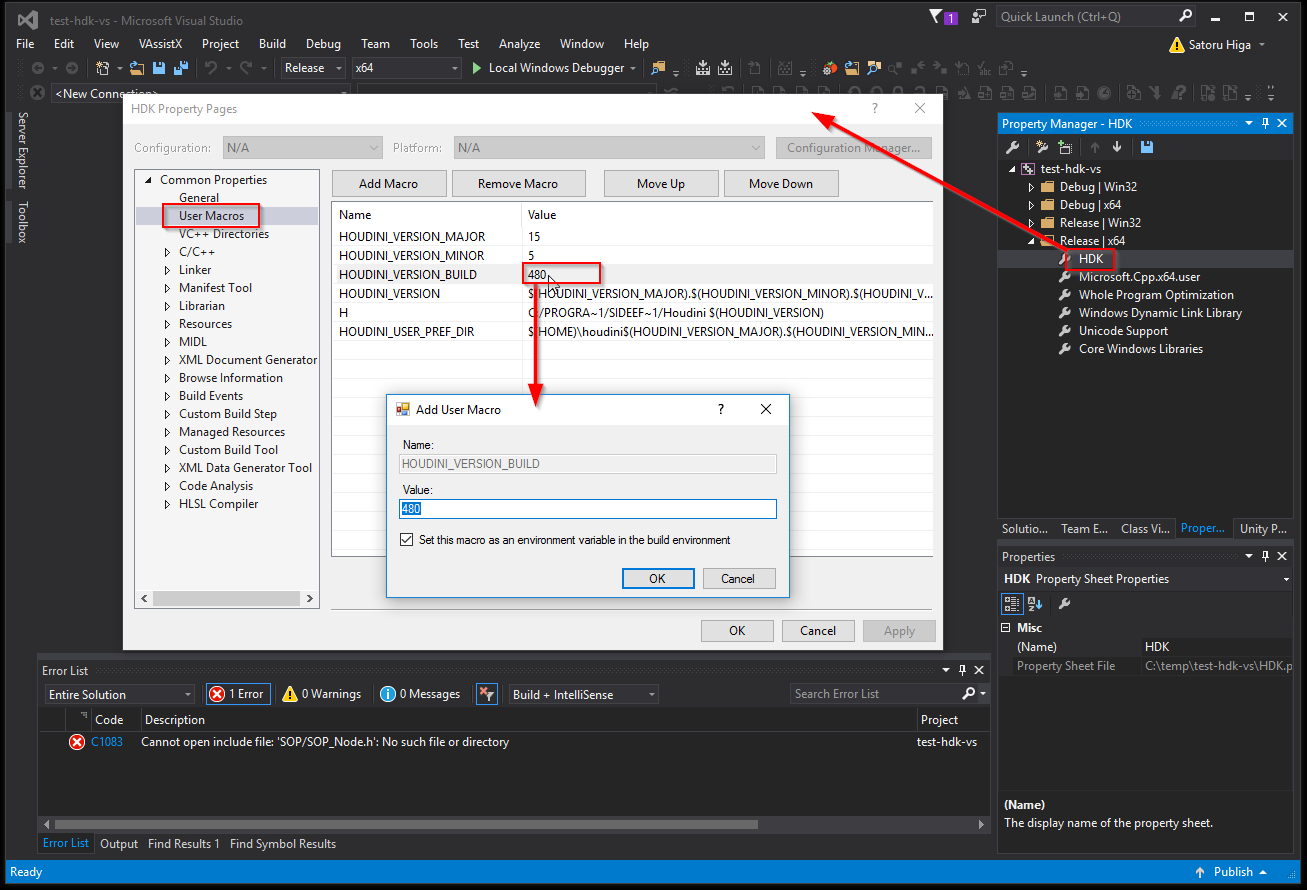
Task: Click the Remove Macro button
Action: tap(518, 184)
